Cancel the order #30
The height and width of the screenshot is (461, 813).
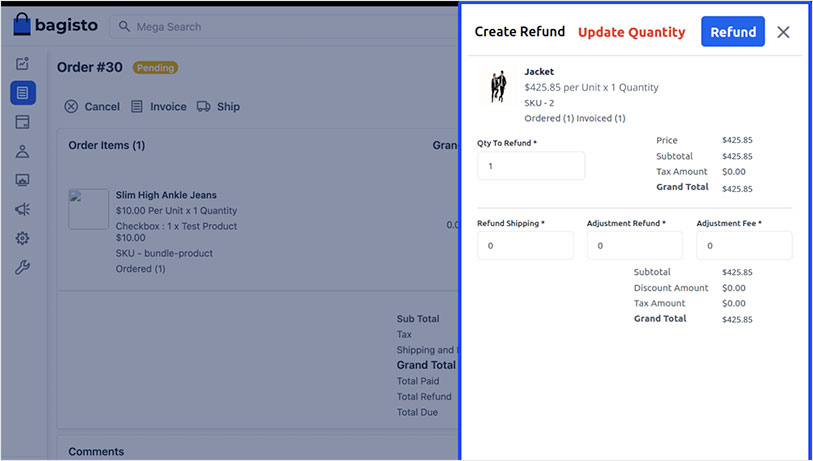click(x=92, y=107)
